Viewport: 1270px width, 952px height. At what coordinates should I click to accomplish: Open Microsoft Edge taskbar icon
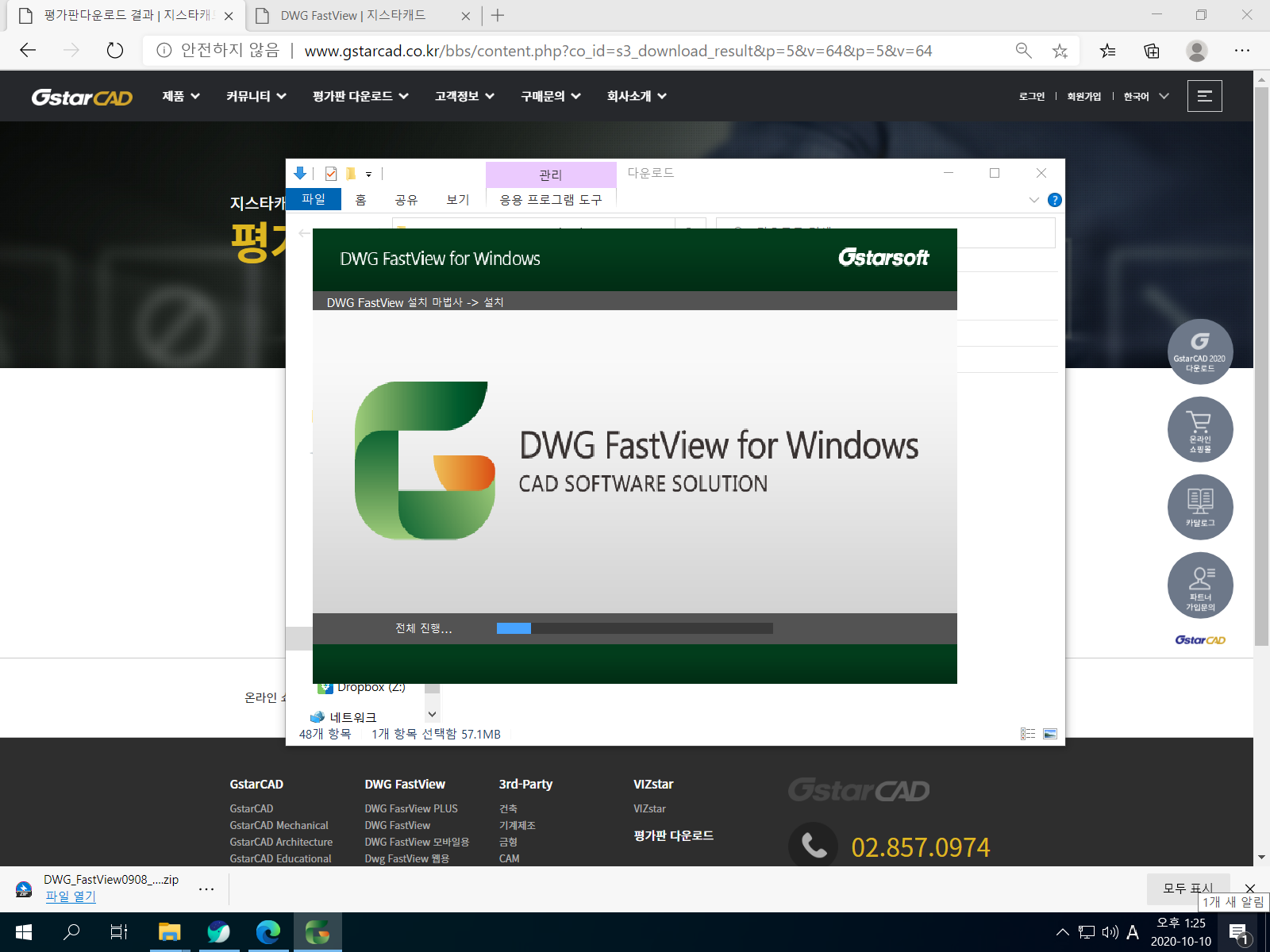[x=267, y=932]
